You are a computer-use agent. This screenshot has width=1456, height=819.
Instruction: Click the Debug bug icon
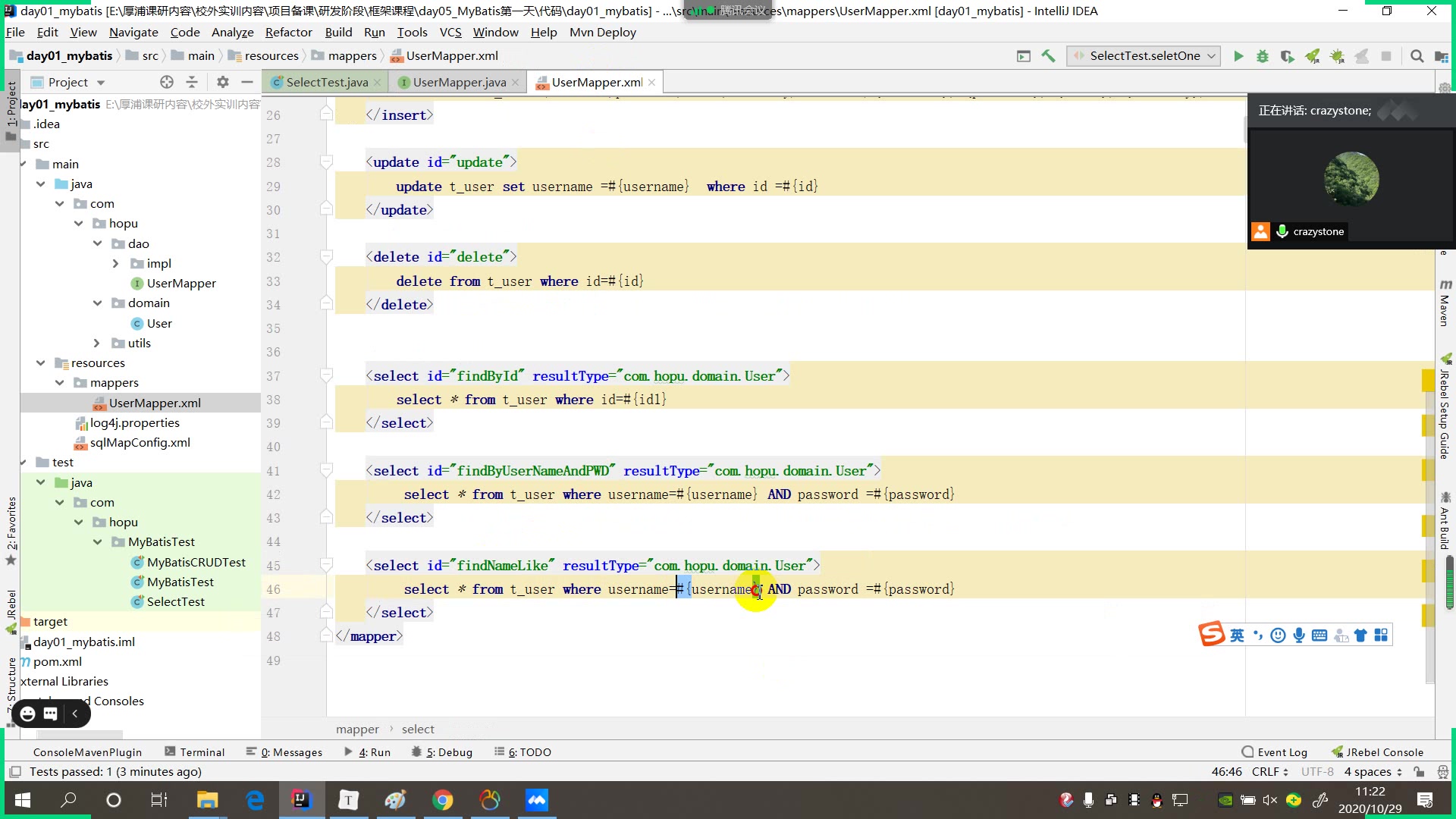coord(1263,56)
